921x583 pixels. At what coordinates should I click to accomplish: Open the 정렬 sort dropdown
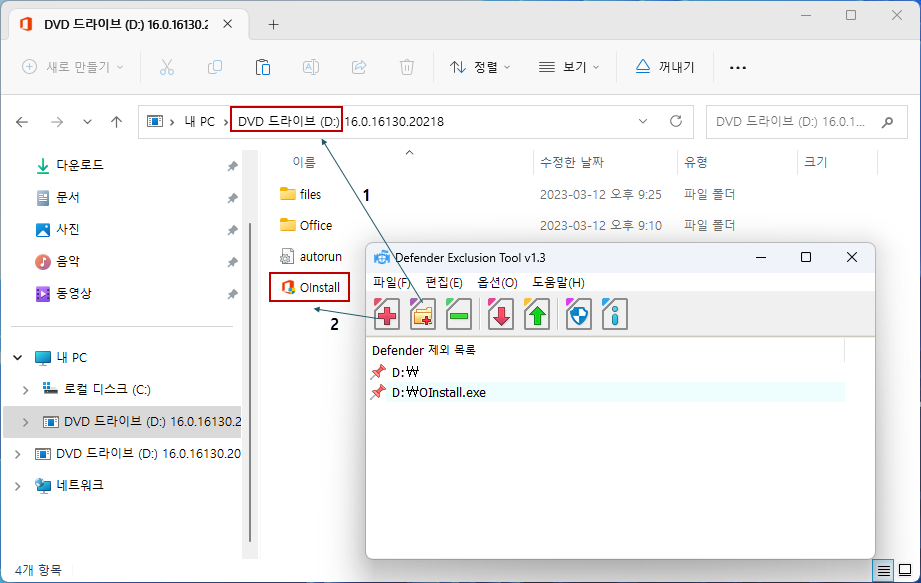[479, 67]
